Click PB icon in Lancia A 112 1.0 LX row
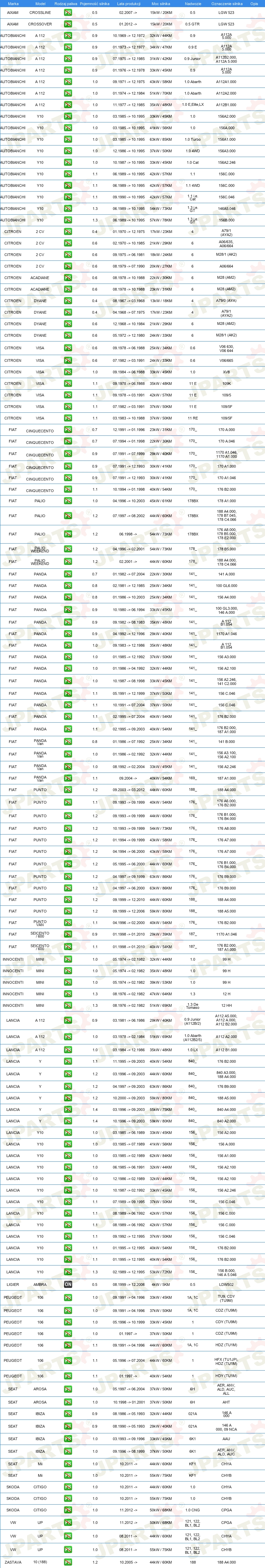This screenshot has height=1568, width=265. pos(68,1050)
